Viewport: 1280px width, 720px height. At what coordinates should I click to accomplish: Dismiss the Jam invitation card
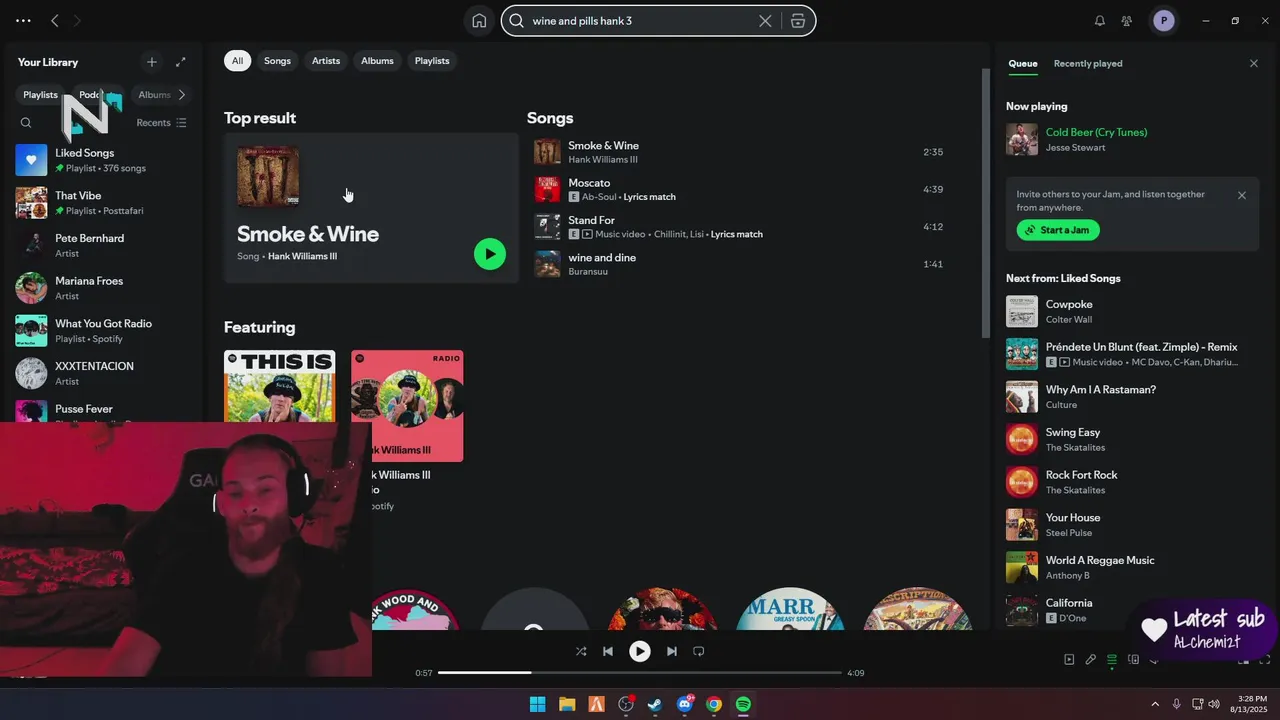[1242, 195]
